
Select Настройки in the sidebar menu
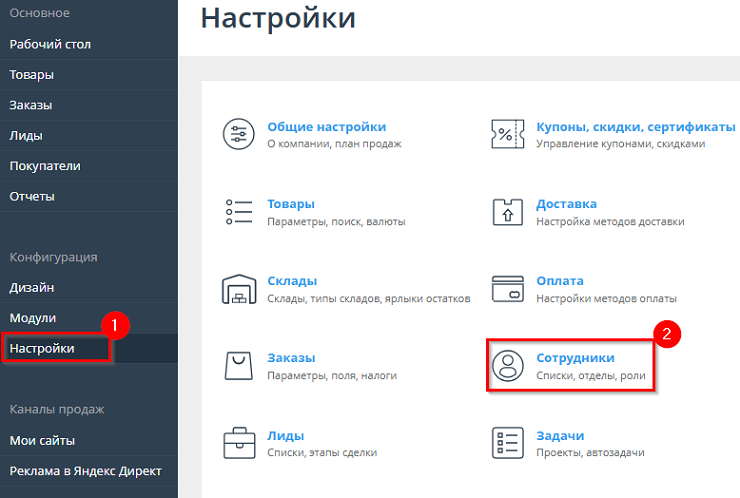(x=42, y=348)
